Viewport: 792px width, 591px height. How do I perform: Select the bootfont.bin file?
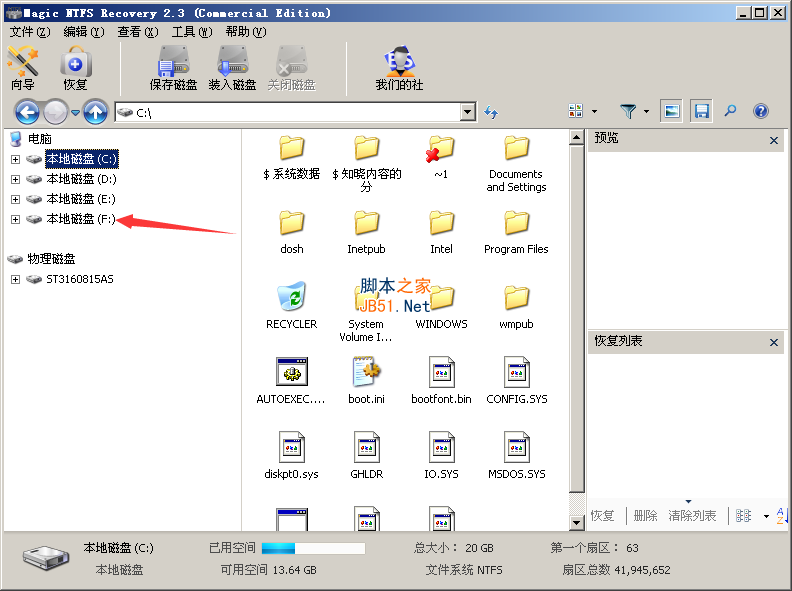click(441, 380)
